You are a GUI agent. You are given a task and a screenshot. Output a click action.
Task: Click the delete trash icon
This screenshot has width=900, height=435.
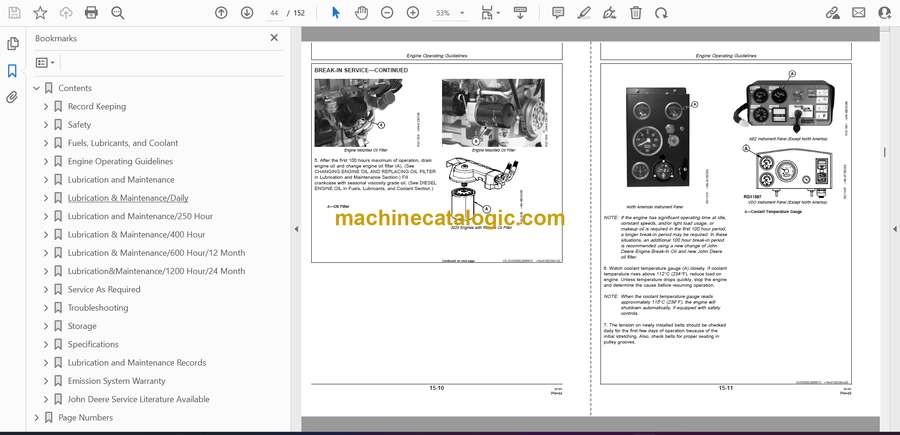636,13
